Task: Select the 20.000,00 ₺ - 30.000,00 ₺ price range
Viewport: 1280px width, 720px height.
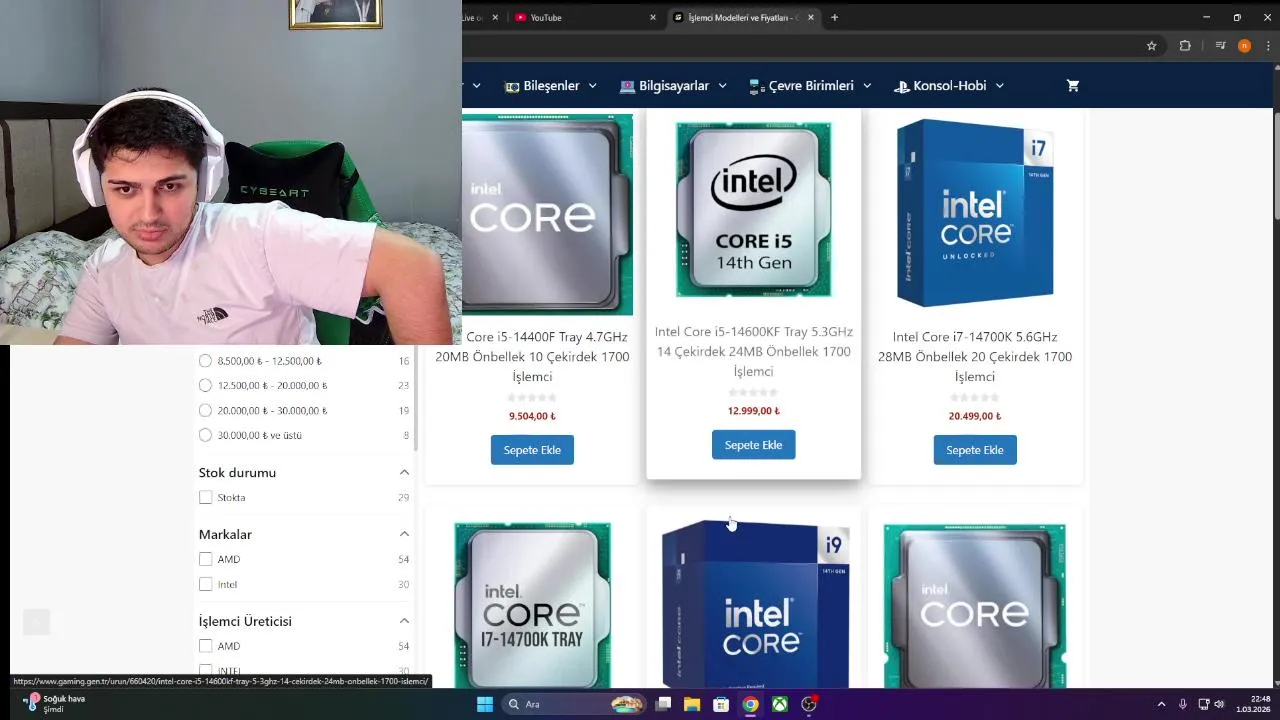Action: 205,410
